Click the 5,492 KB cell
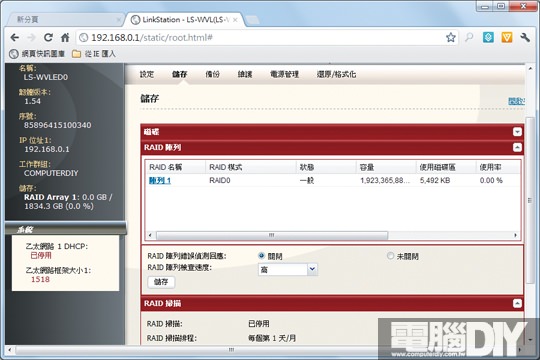The width and height of the screenshot is (540, 360). click(x=435, y=181)
